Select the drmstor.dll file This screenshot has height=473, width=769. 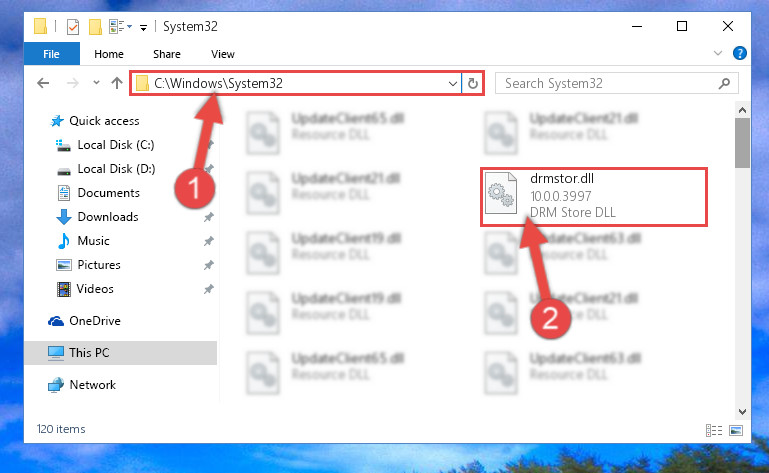[x=593, y=196]
